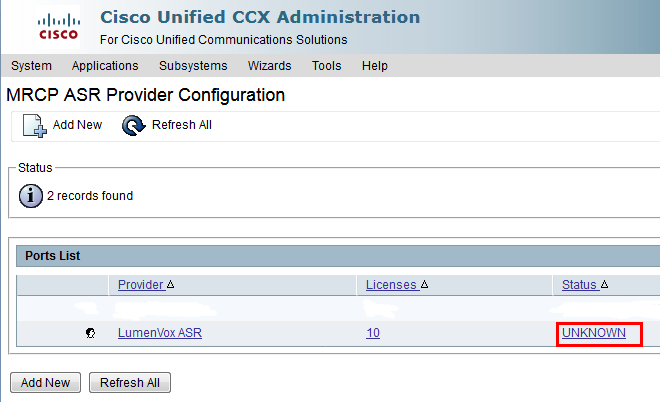Click the bottom Add New button
660x402 pixels.
45,383
